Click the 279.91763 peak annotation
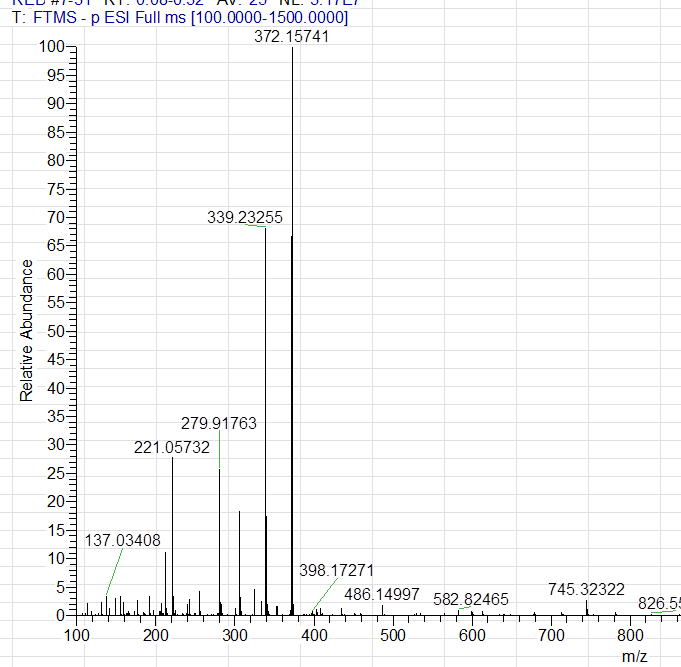This screenshot has height=667, width=681. [x=218, y=423]
